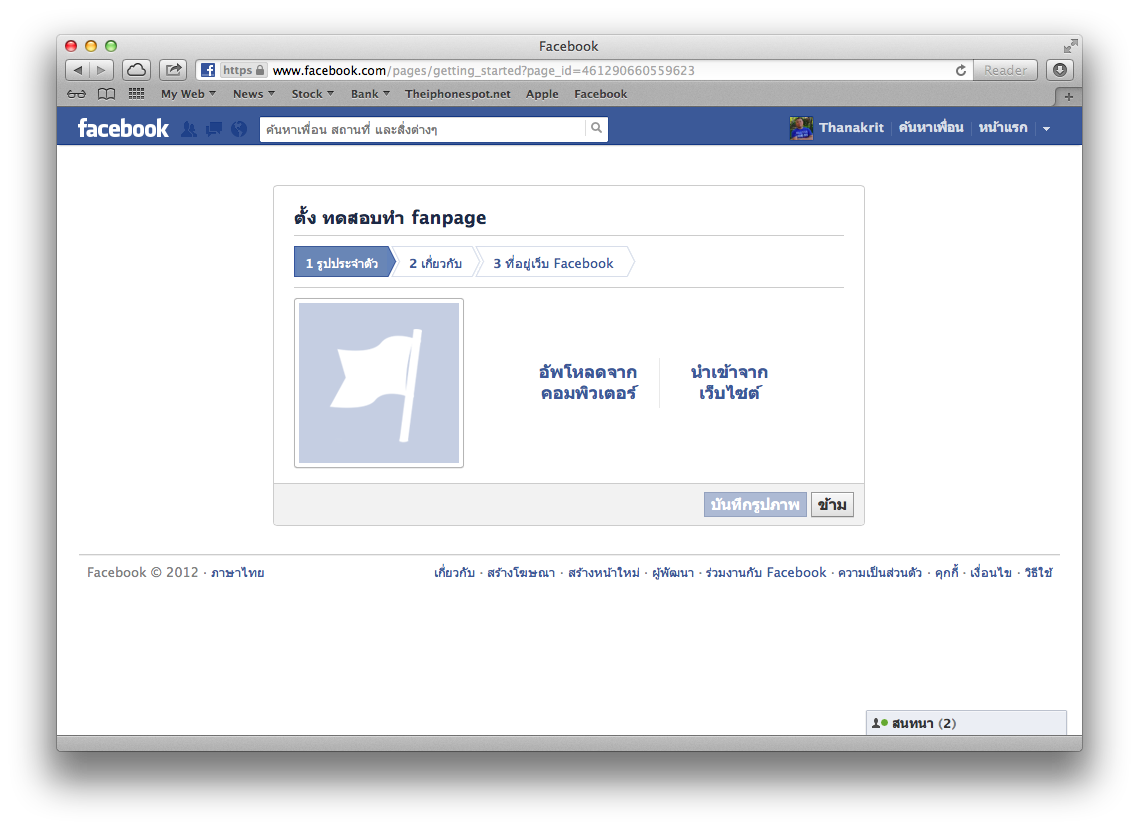The image size is (1139, 830).
Task: Open footer ร่วมงานกับ Facebook link
Action: coord(766,573)
